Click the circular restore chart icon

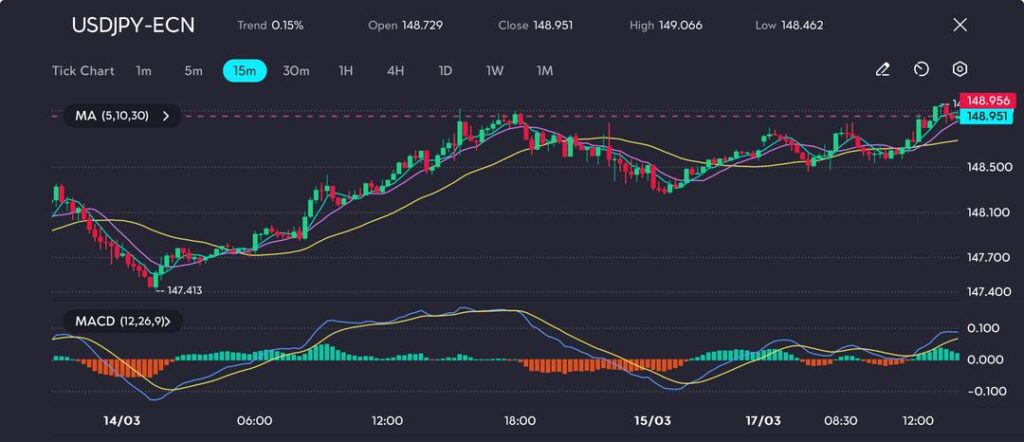(x=921, y=70)
